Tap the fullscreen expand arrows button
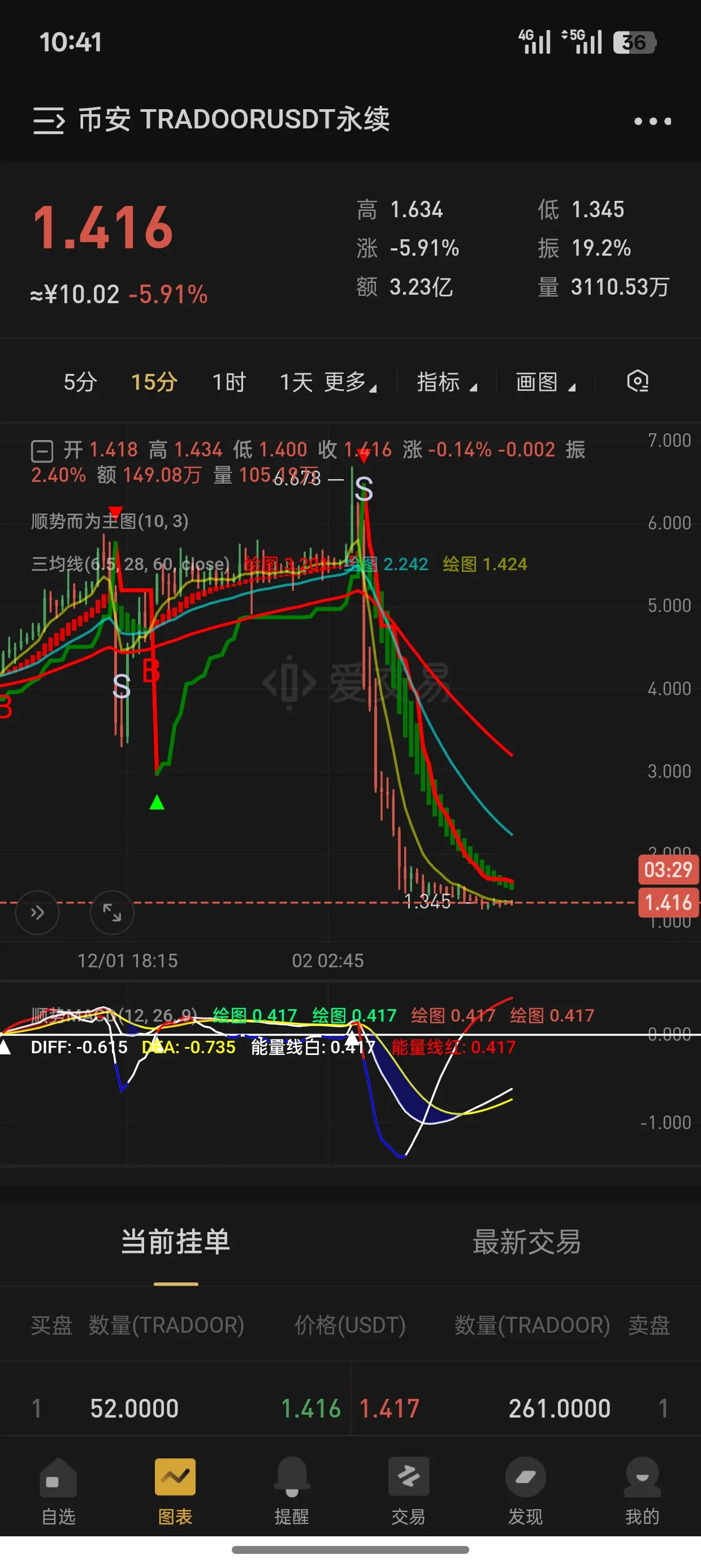Viewport: 701px width, 1568px height. click(112, 912)
